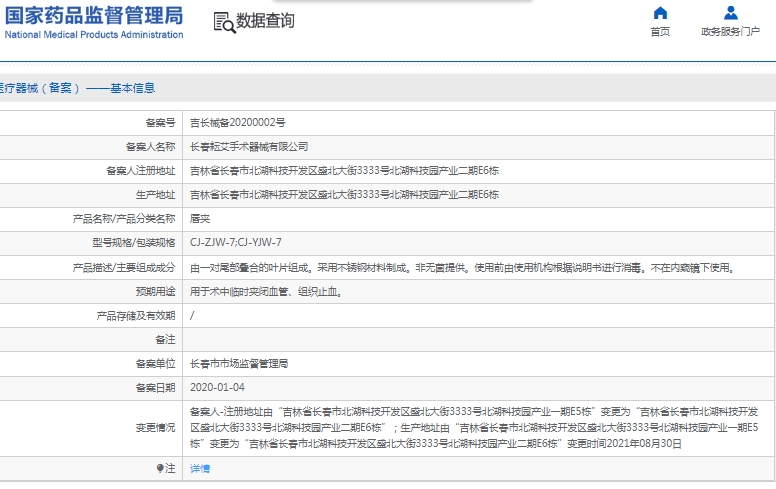776x489 pixels.
Task: Select model spec CJ-ZJW-7;CJ-YJW-7
Action: (x=236, y=243)
